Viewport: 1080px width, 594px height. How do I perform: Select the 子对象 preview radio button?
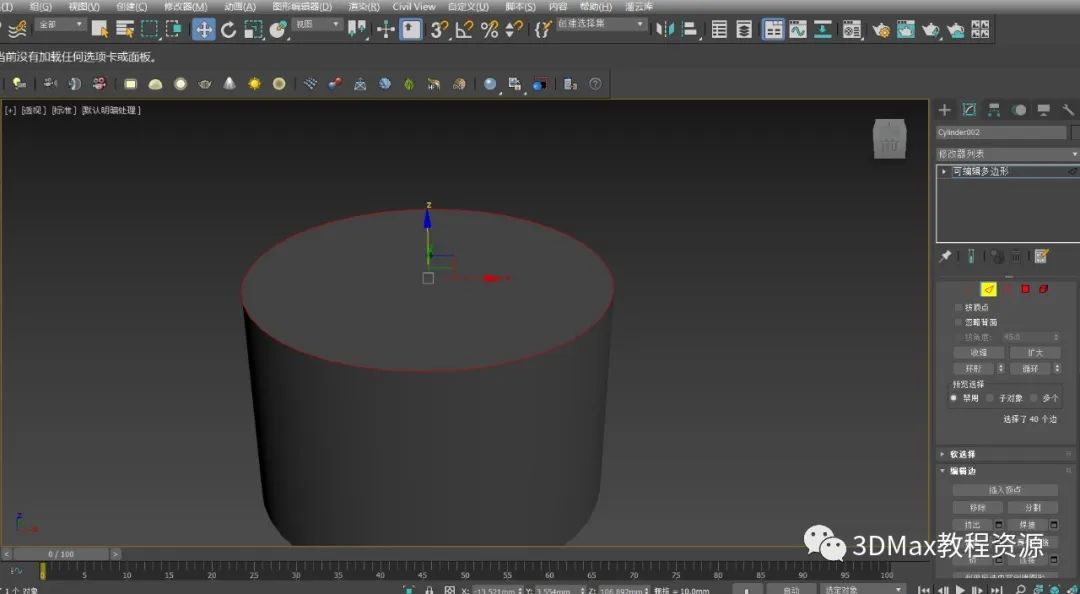pos(990,398)
